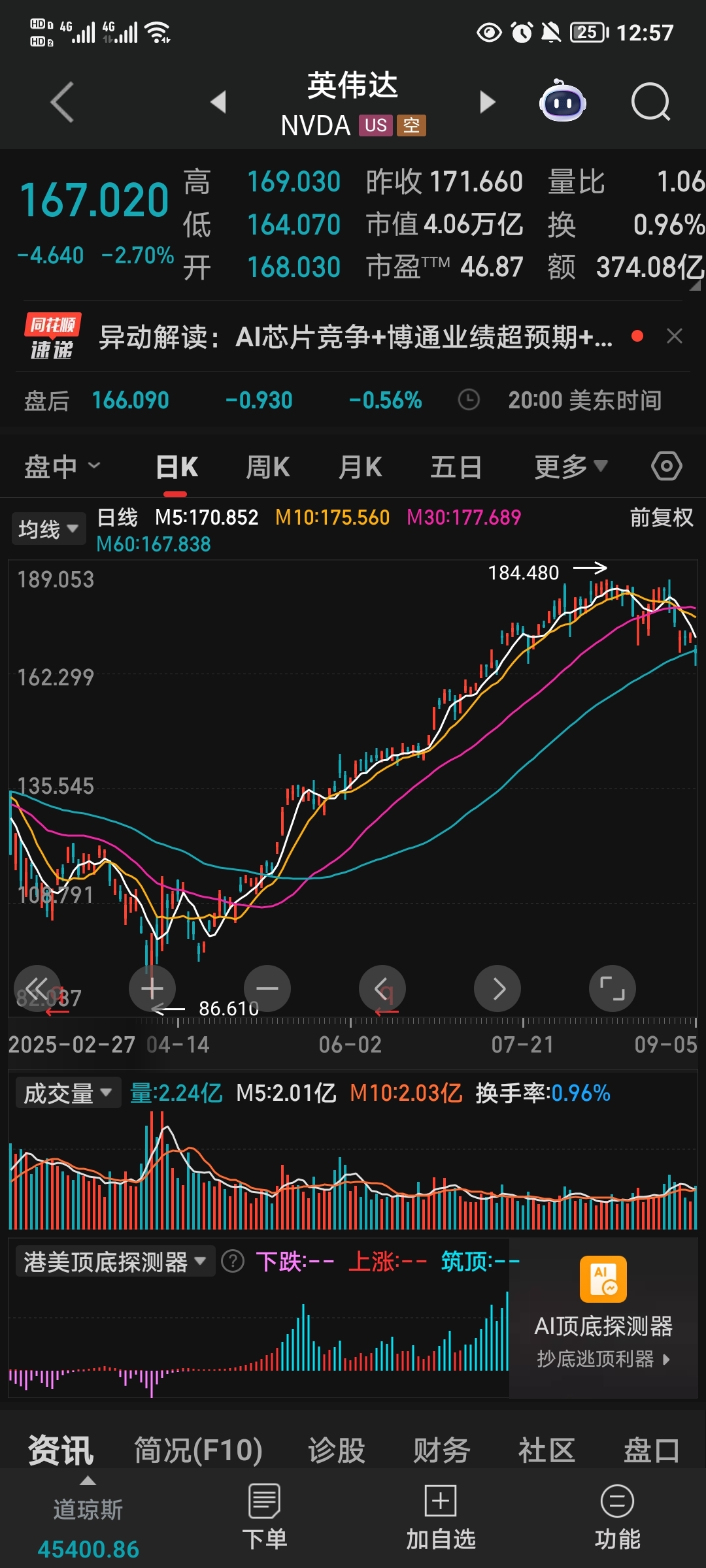Image resolution: width=706 pixels, height=1568 pixels.
Task: Open the 简况(F10) tab
Action: pyautogui.click(x=198, y=1450)
